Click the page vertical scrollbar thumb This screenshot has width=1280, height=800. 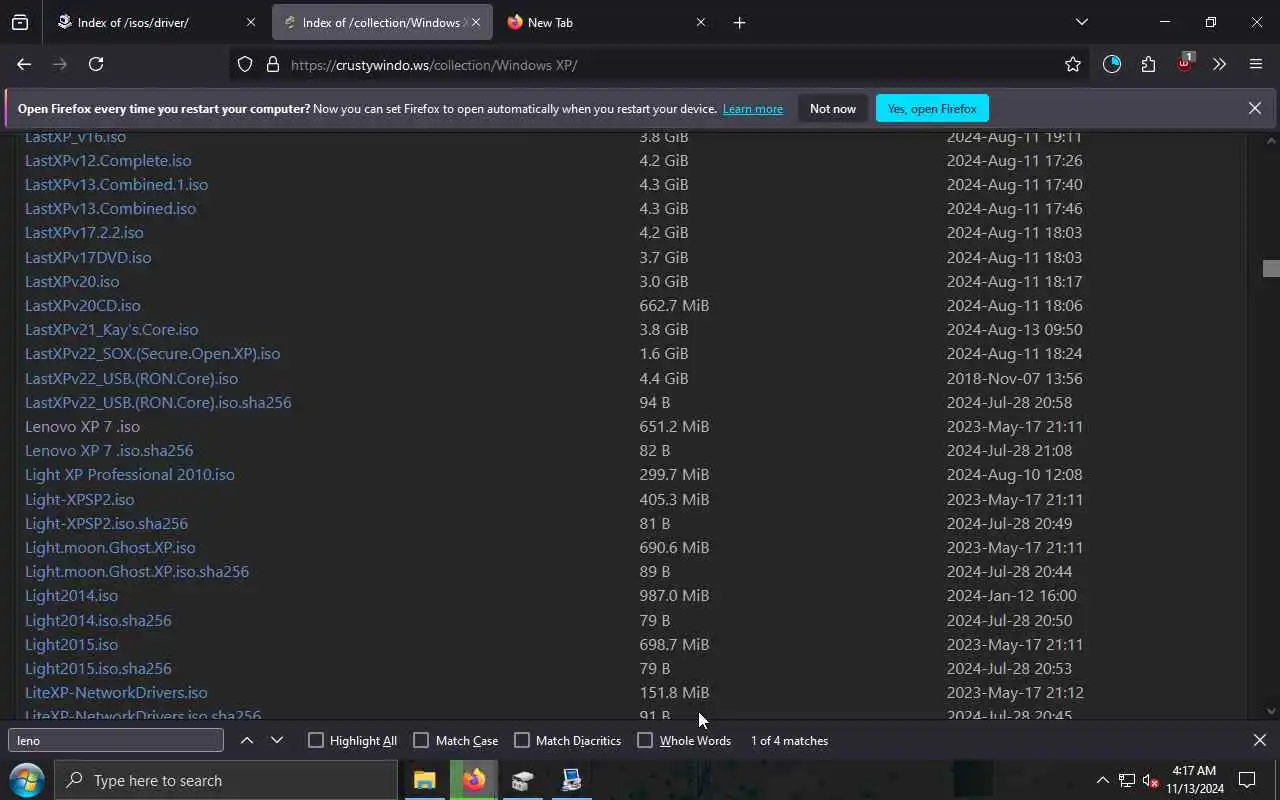(1271, 268)
